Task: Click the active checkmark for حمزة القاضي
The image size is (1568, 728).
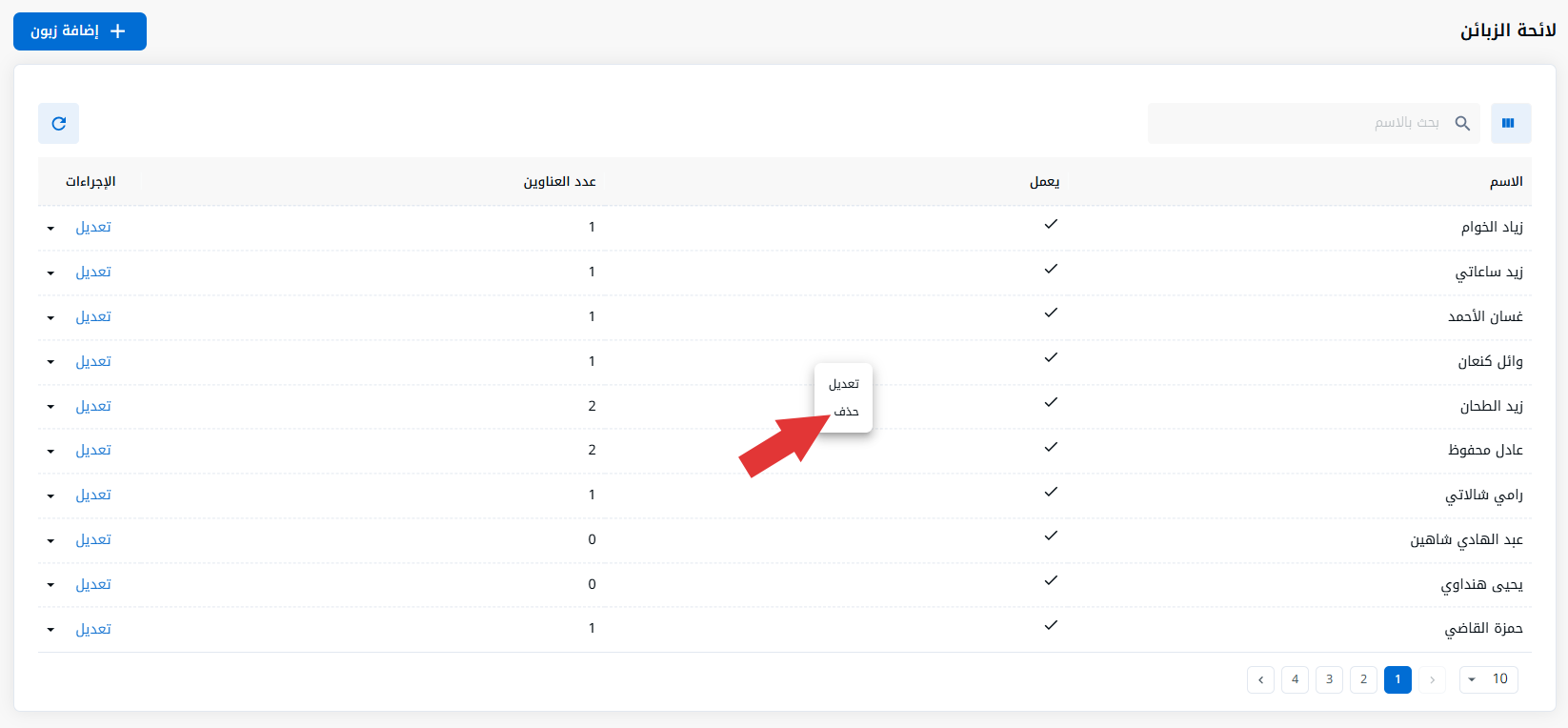Action: point(1051,625)
